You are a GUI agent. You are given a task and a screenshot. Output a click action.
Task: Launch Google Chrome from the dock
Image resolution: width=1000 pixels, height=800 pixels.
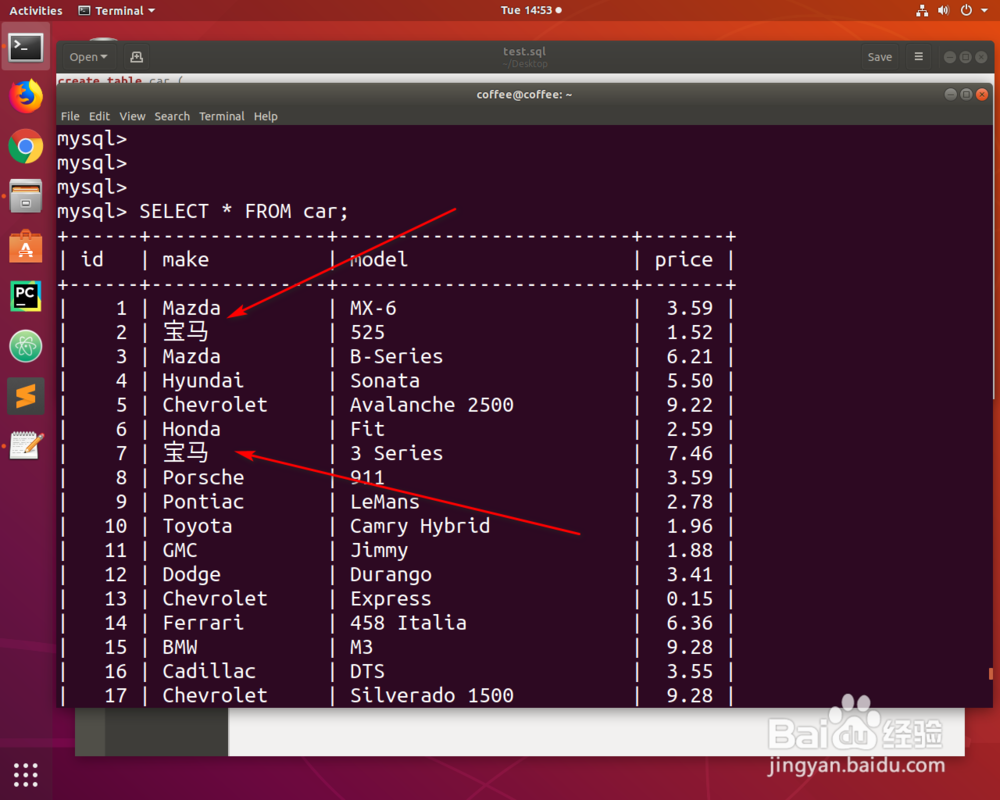pos(26,146)
